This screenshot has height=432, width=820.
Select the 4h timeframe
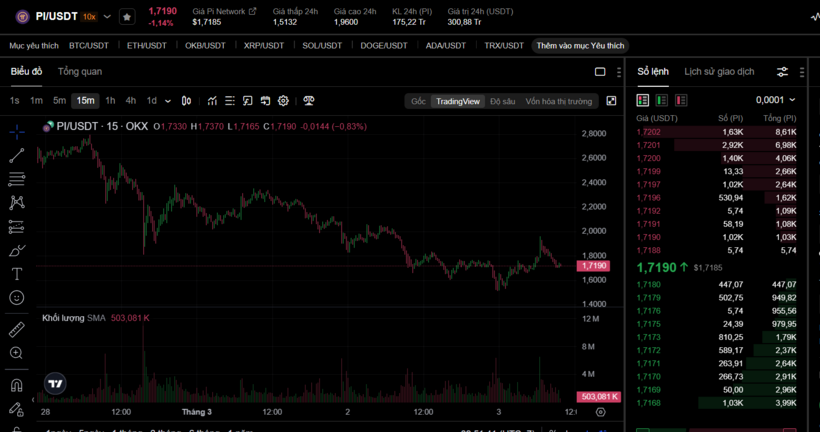tap(131, 100)
